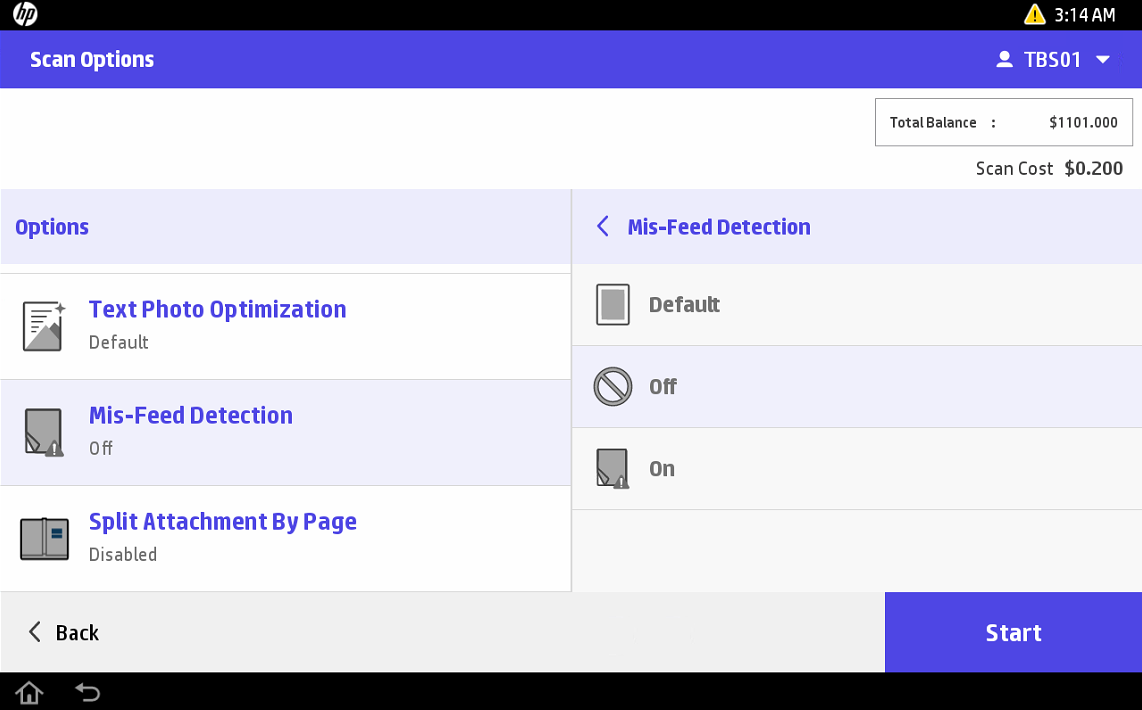Go Back to previous screen

63,632
